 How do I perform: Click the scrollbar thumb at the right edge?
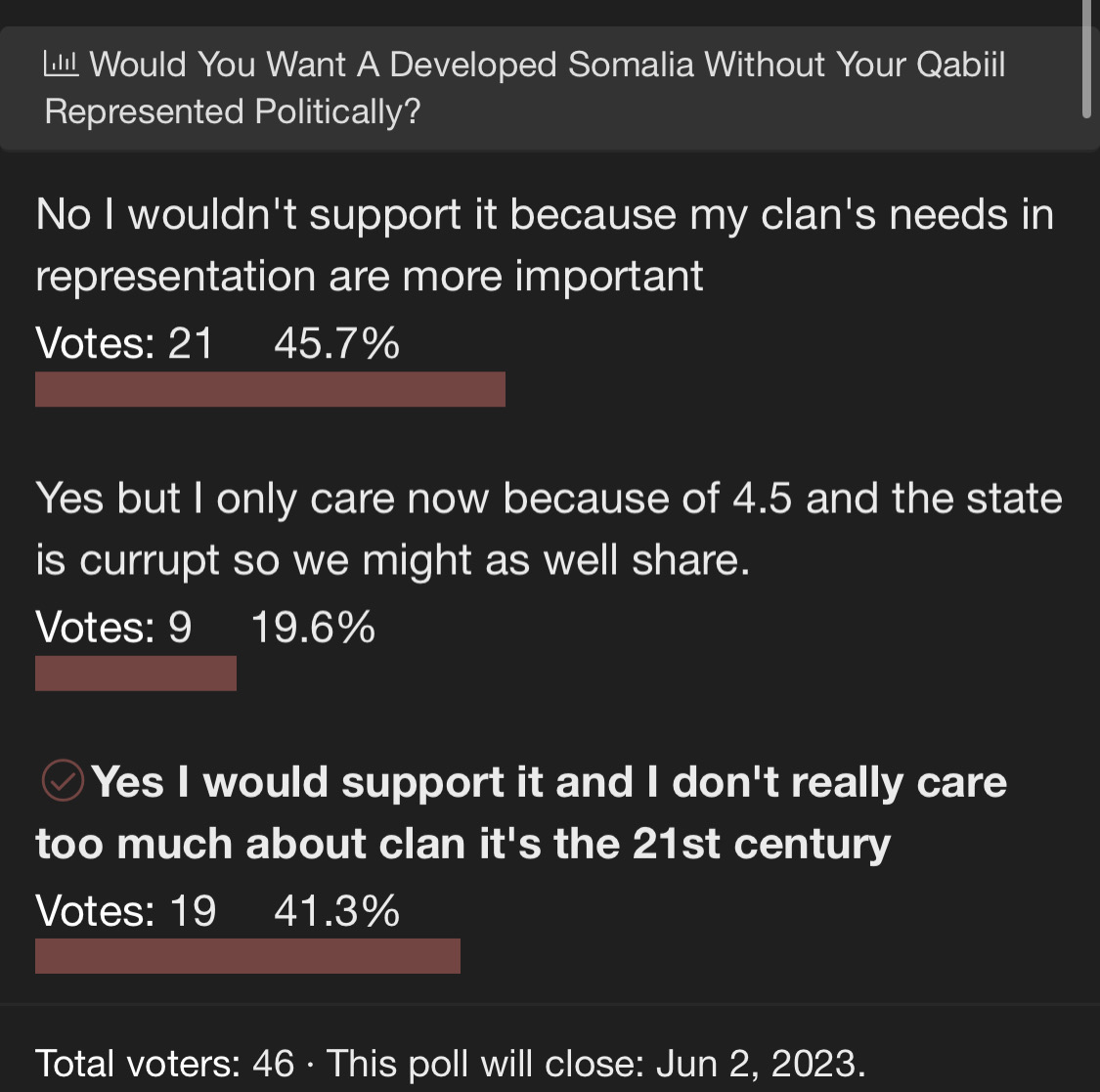1086,59
